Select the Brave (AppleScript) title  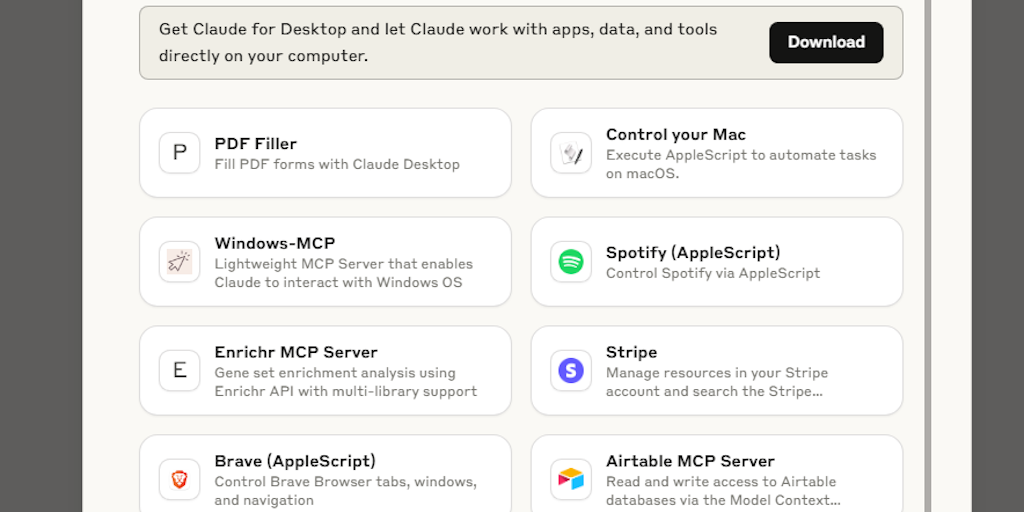point(295,461)
